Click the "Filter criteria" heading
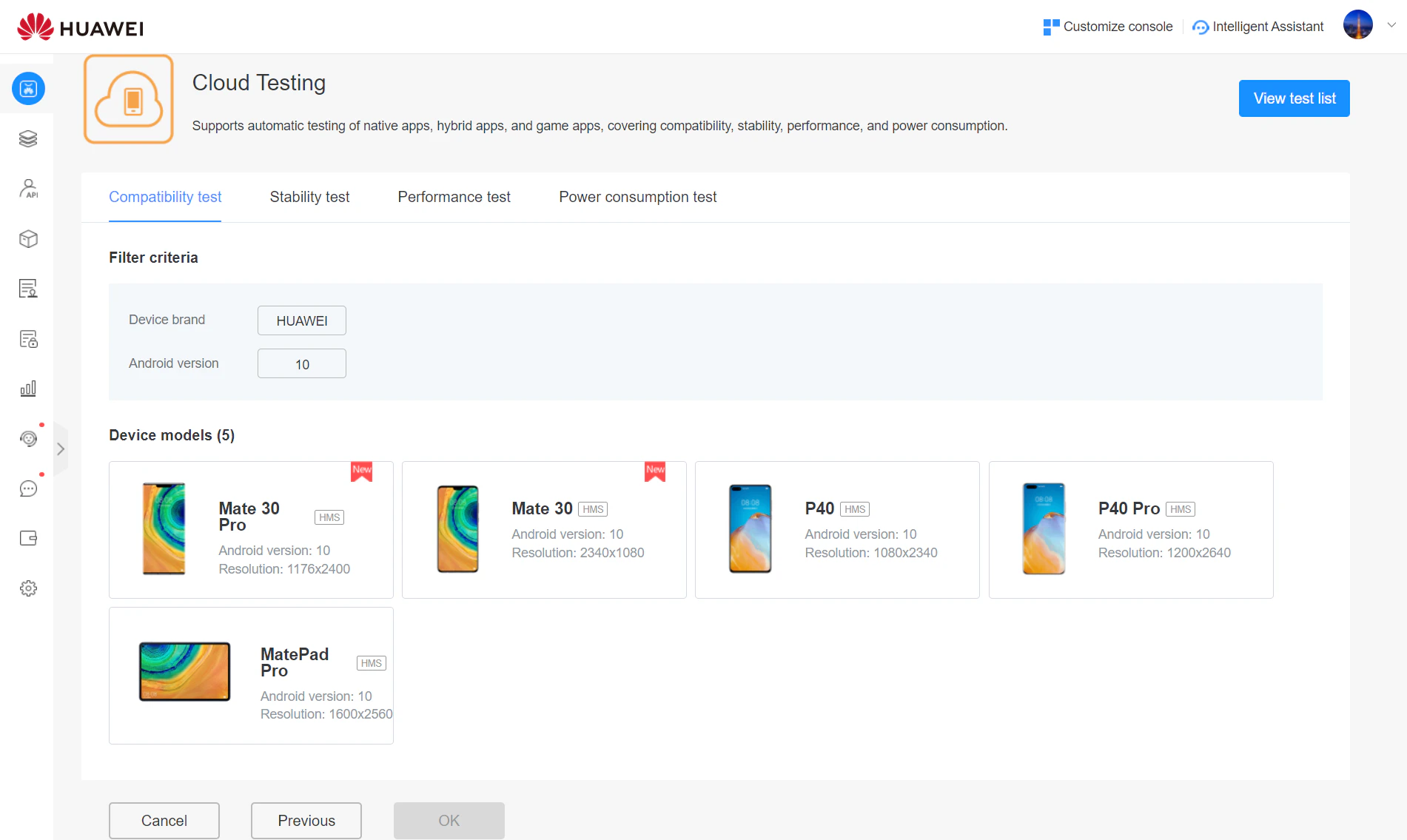Image resolution: width=1407 pixels, height=840 pixels. (153, 258)
